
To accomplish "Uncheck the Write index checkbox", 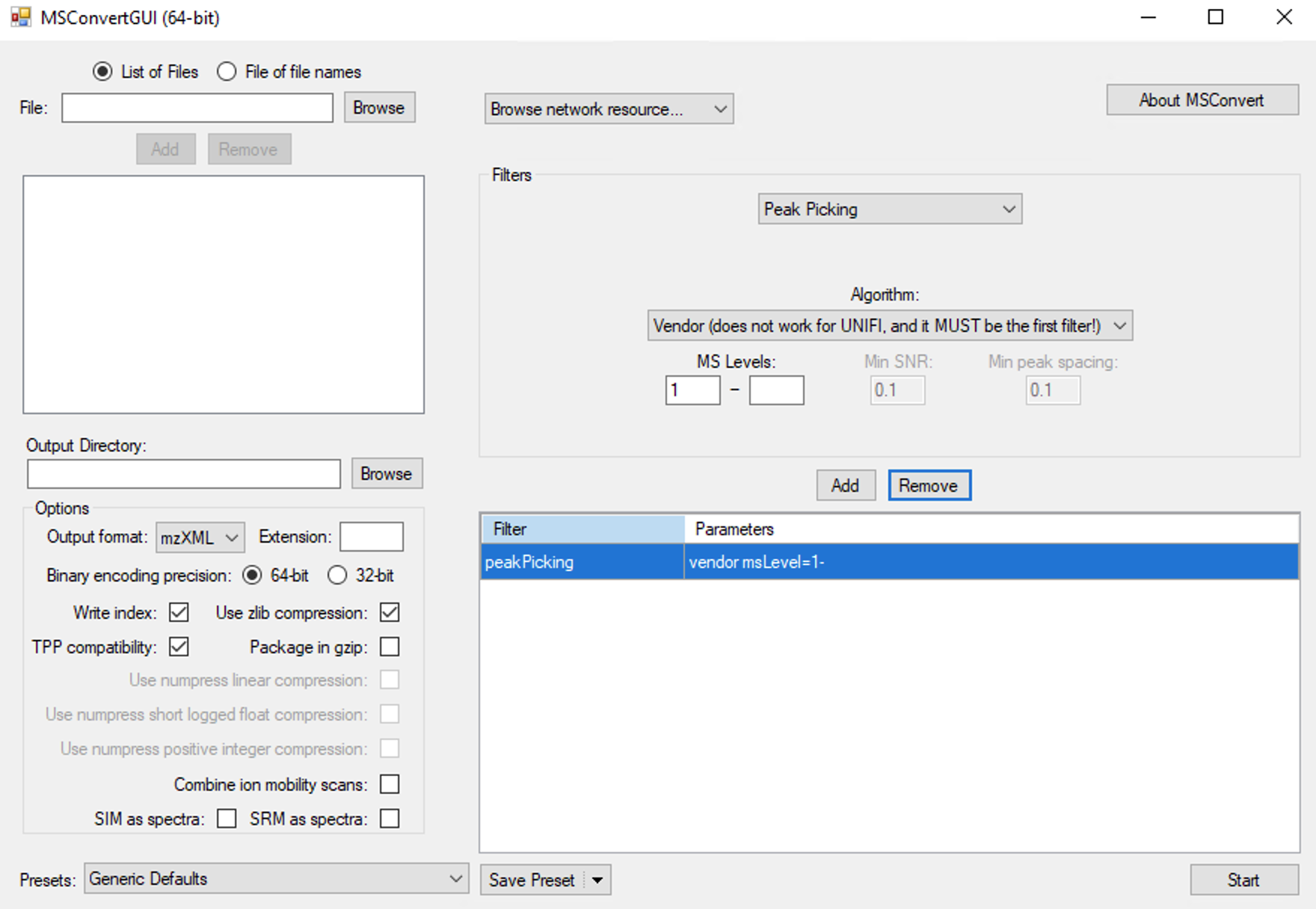I will pos(179,612).
